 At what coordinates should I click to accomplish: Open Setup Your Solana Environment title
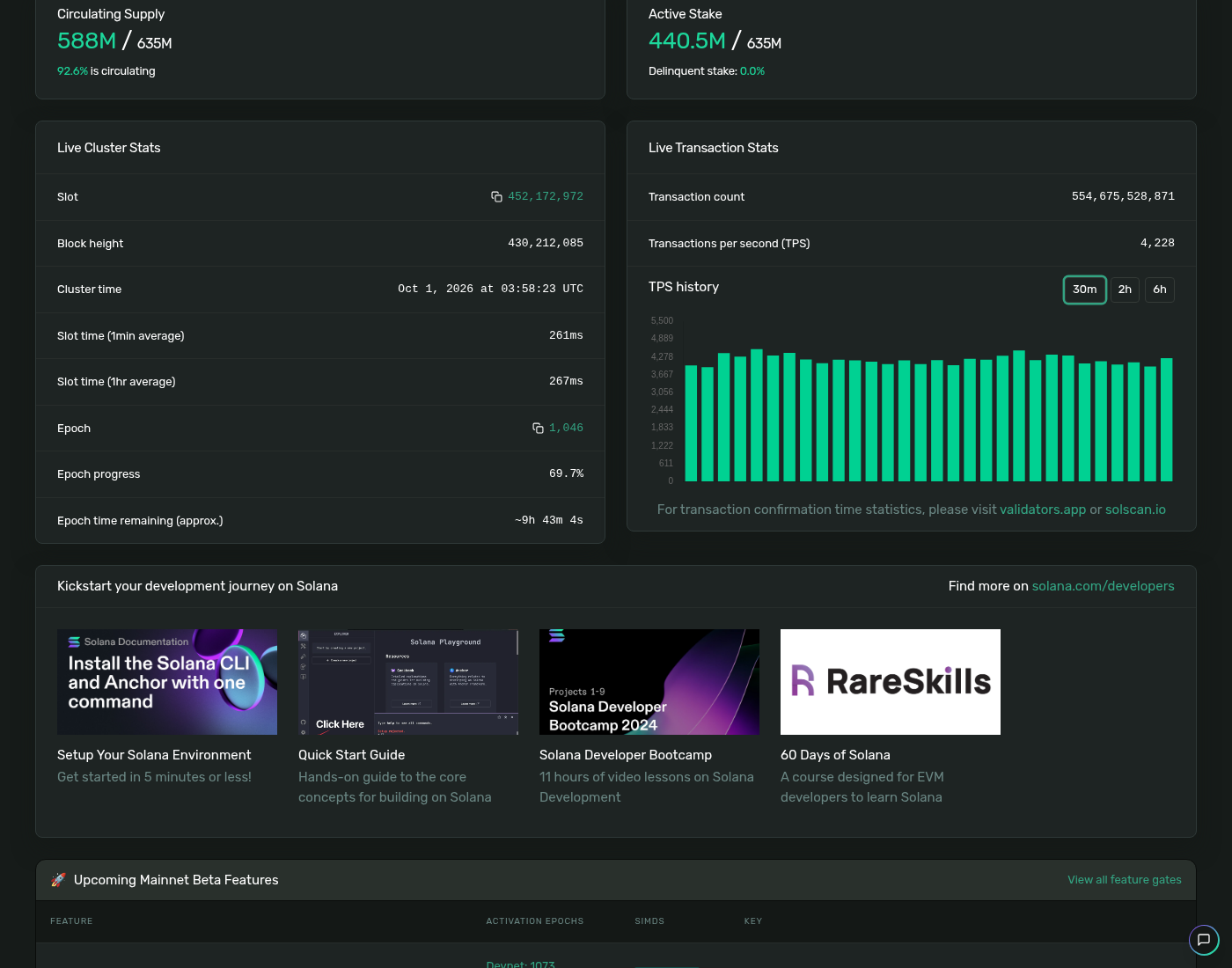point(154,755)
